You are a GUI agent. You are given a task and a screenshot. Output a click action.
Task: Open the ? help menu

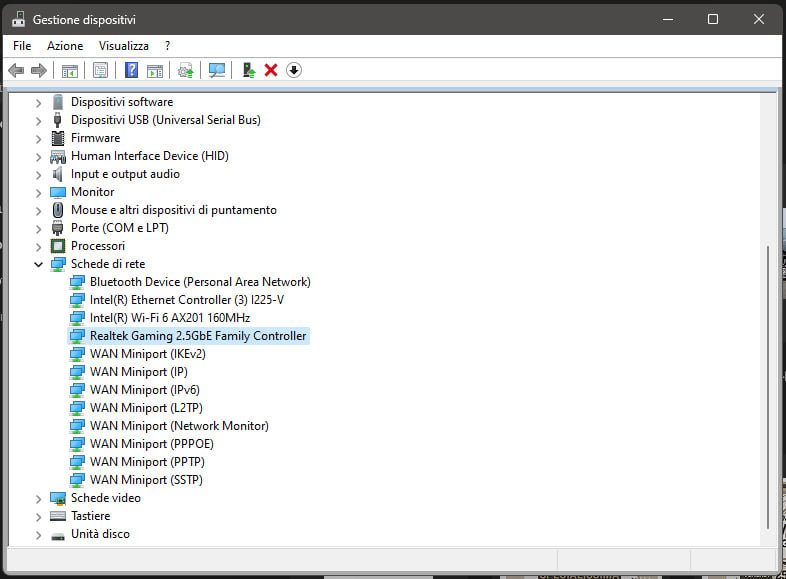tap(167, 46)
